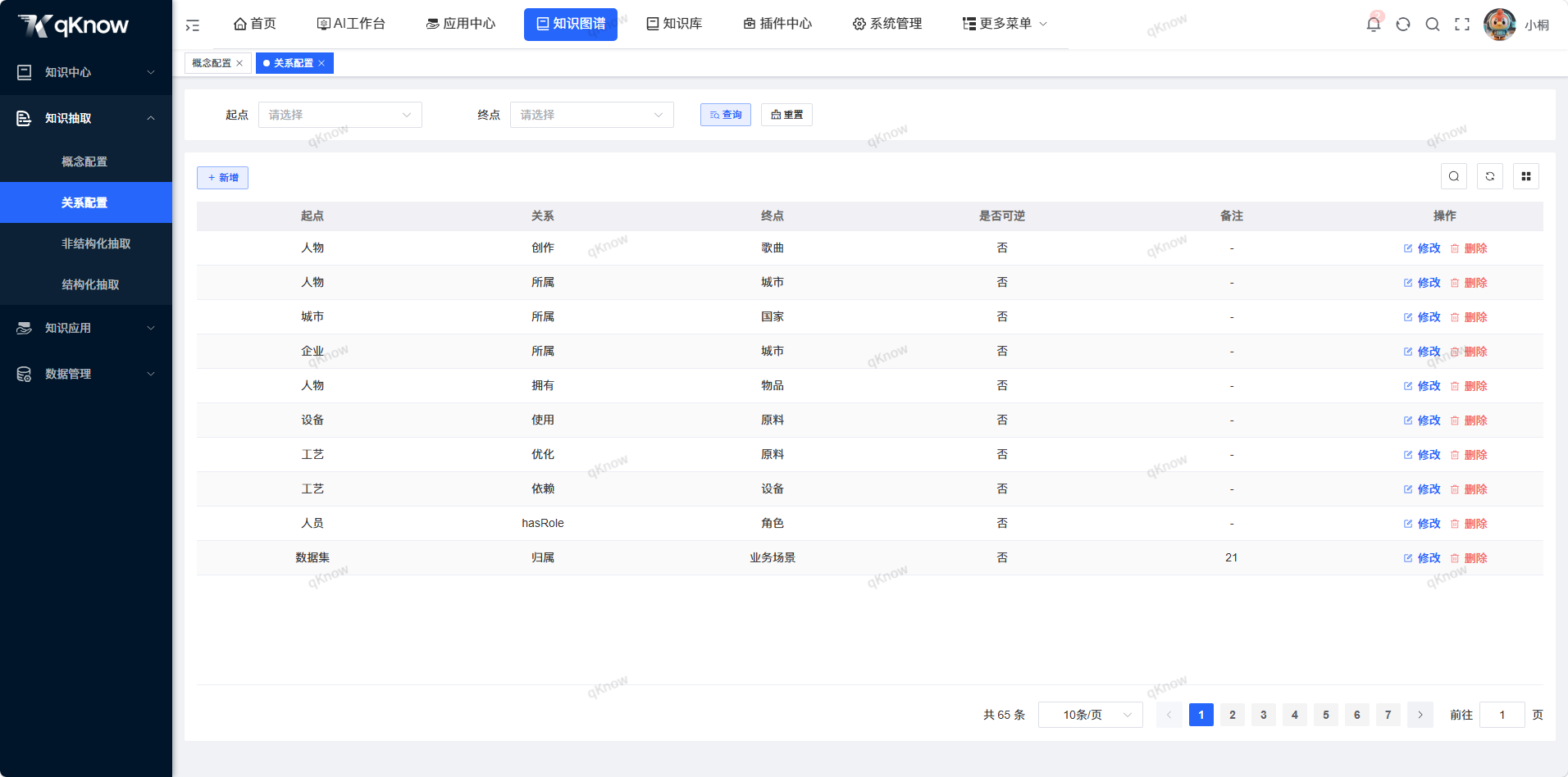The height and width of the screenshot is (777, 1568).
Task: Click the qKnow logo
Action: click(x=74, y=25)
